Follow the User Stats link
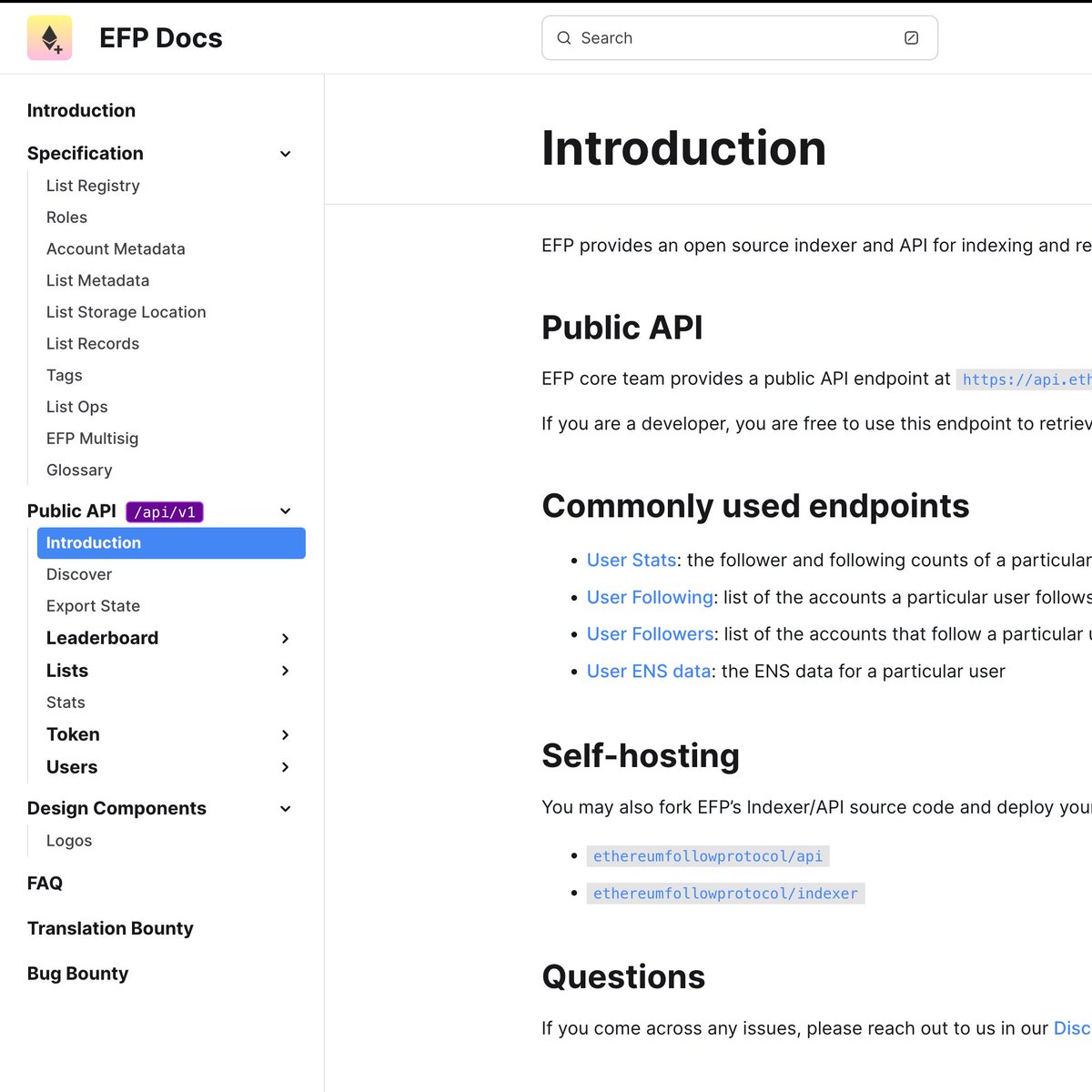 (632, 561)
